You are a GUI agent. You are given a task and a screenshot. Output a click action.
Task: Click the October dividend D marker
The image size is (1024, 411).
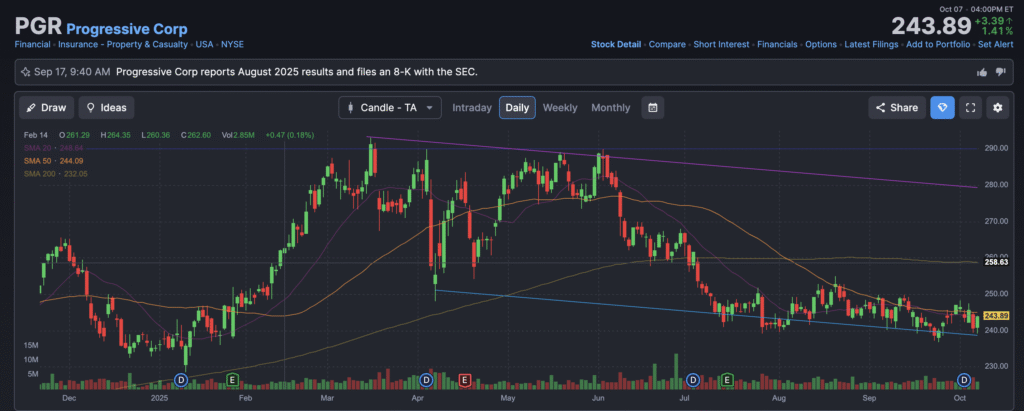click(x=965, y=380)
